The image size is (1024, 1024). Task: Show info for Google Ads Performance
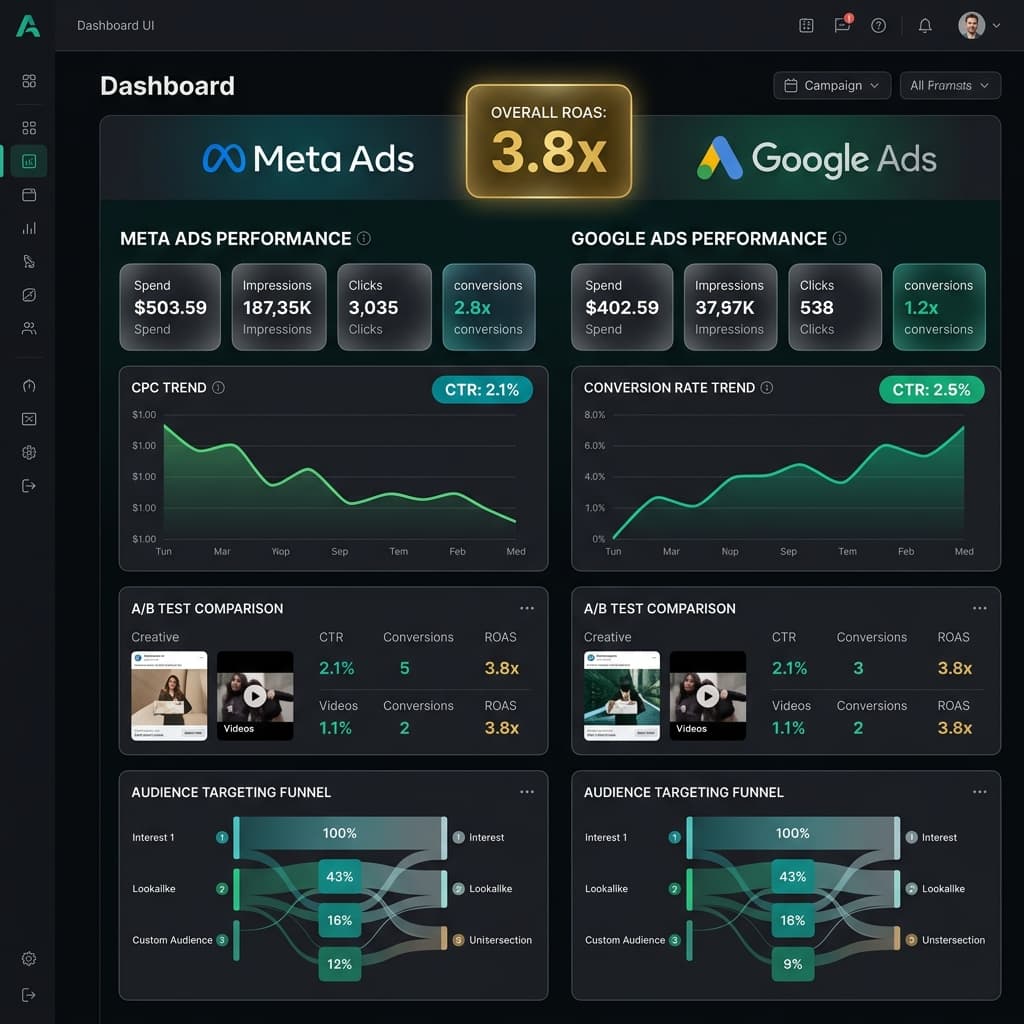coord(840,238)
